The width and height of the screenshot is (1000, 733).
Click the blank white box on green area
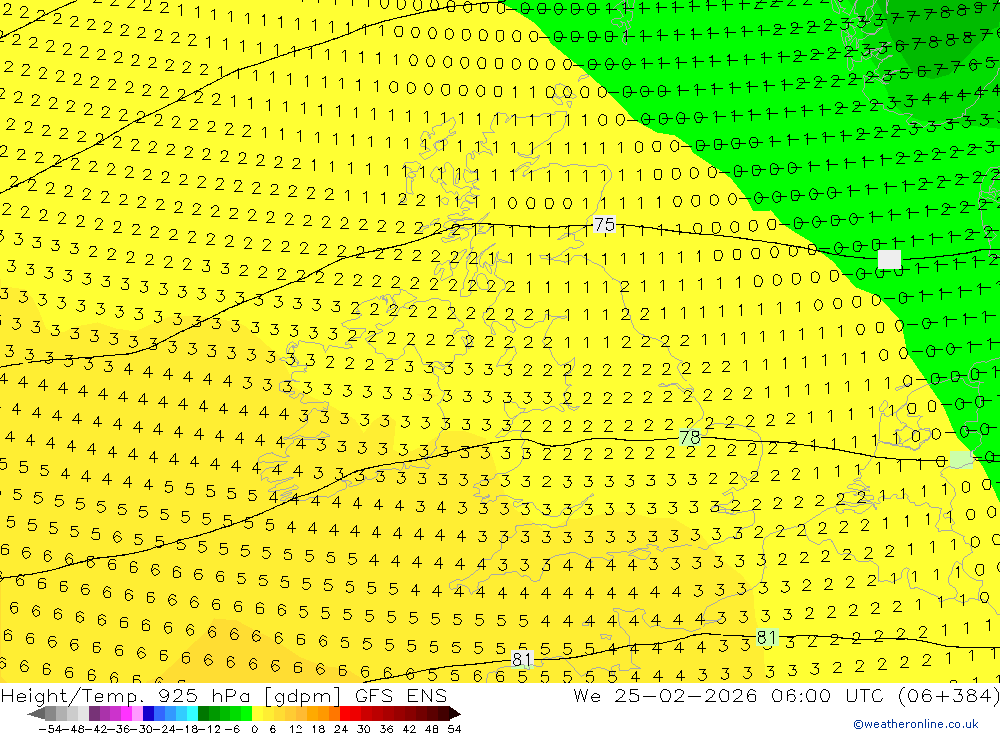pos(890,259)
